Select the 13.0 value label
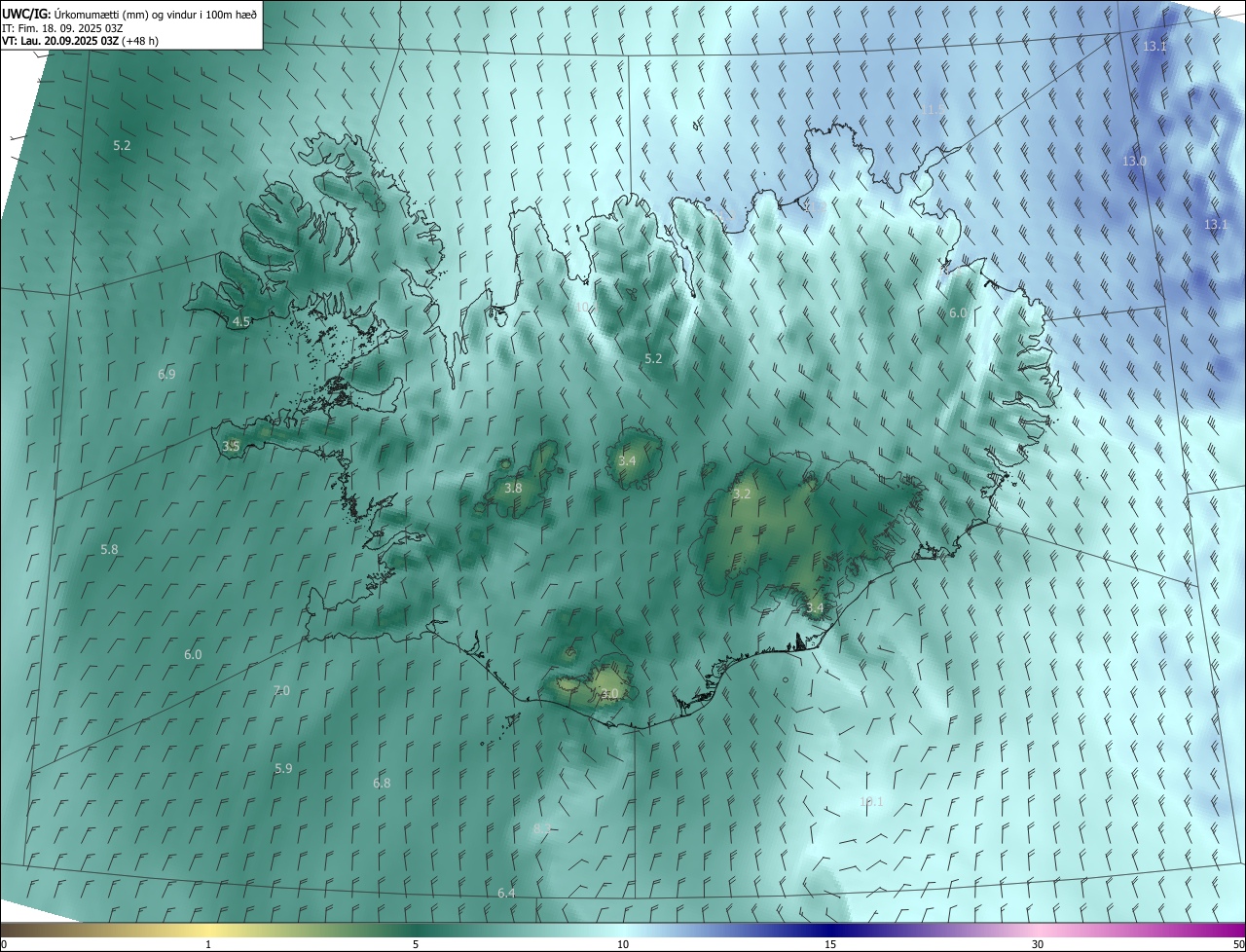1246x952 pixels. [x=1134, y=161]
